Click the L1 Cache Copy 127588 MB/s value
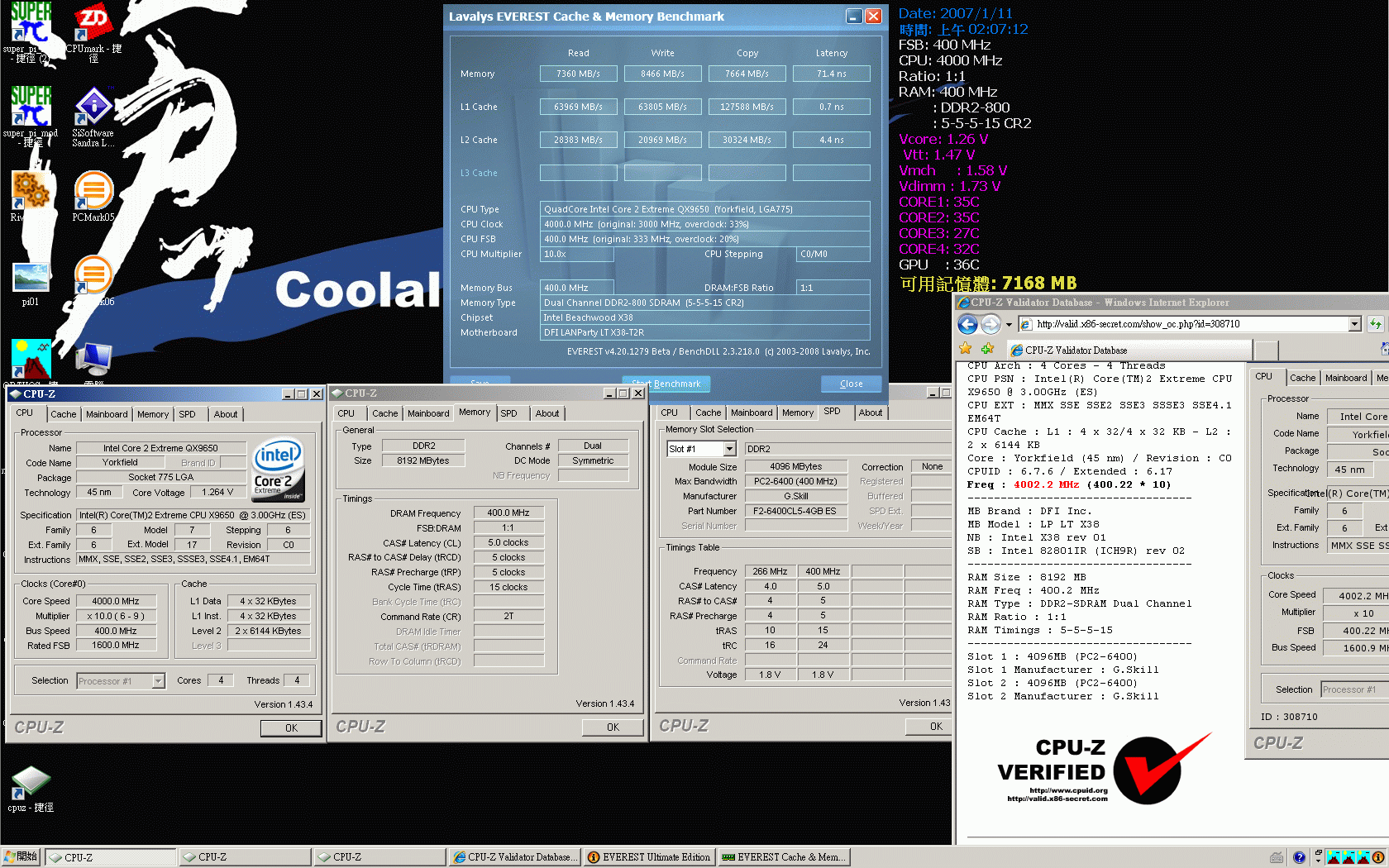1389x868 pixels. click(x=747, y=107)
